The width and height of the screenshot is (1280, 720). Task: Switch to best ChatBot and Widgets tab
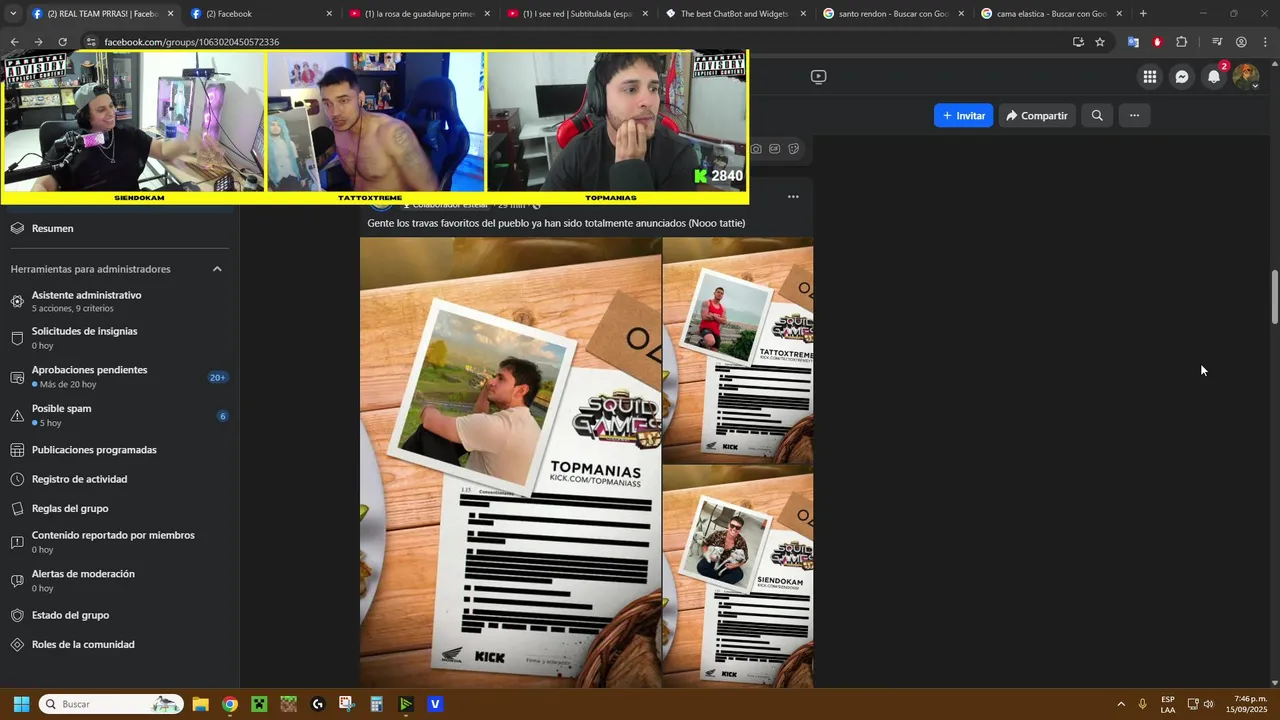click(735, 14)
